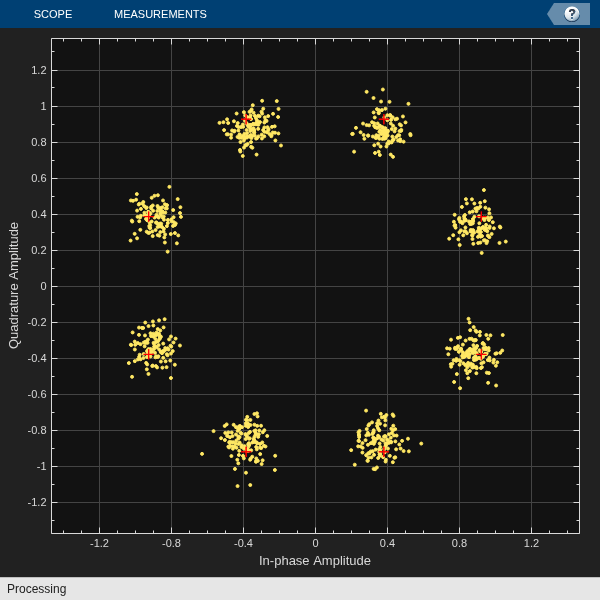Click the In-phase Amplitude axis label

point(315,561)
